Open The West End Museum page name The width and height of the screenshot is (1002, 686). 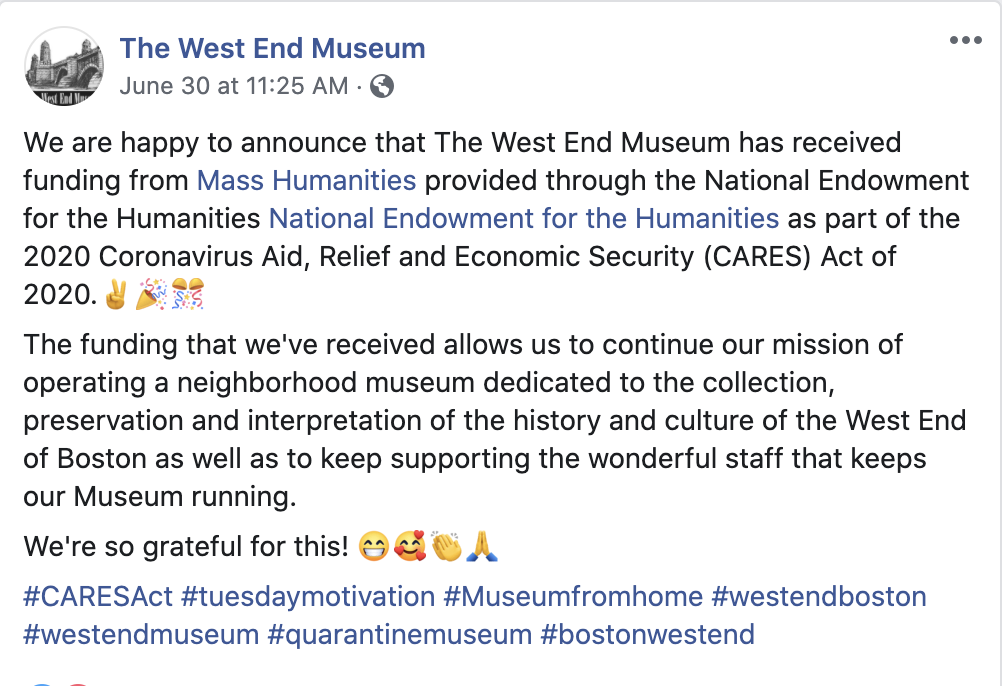click(x=272, y=48)
